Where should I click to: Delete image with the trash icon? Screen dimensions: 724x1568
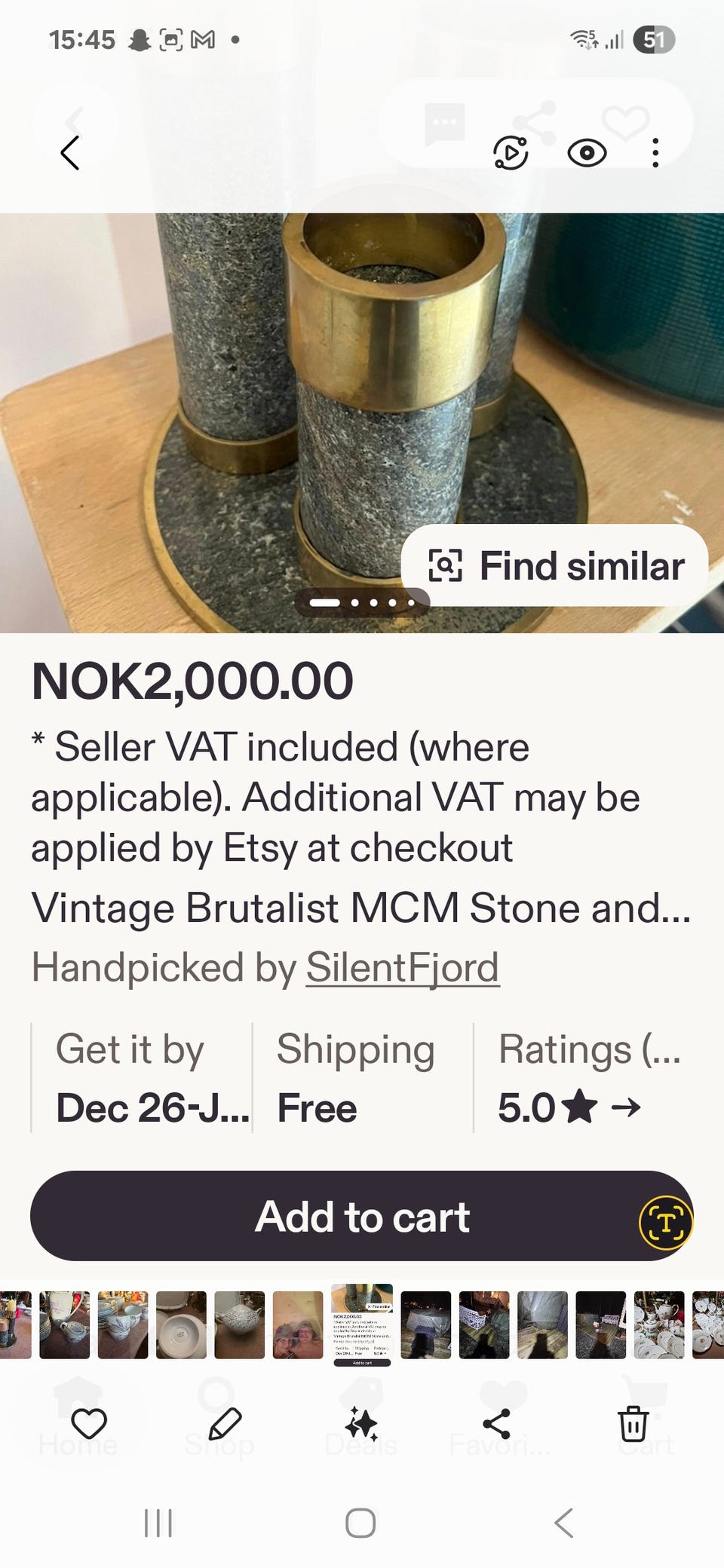coord(633,1424)
